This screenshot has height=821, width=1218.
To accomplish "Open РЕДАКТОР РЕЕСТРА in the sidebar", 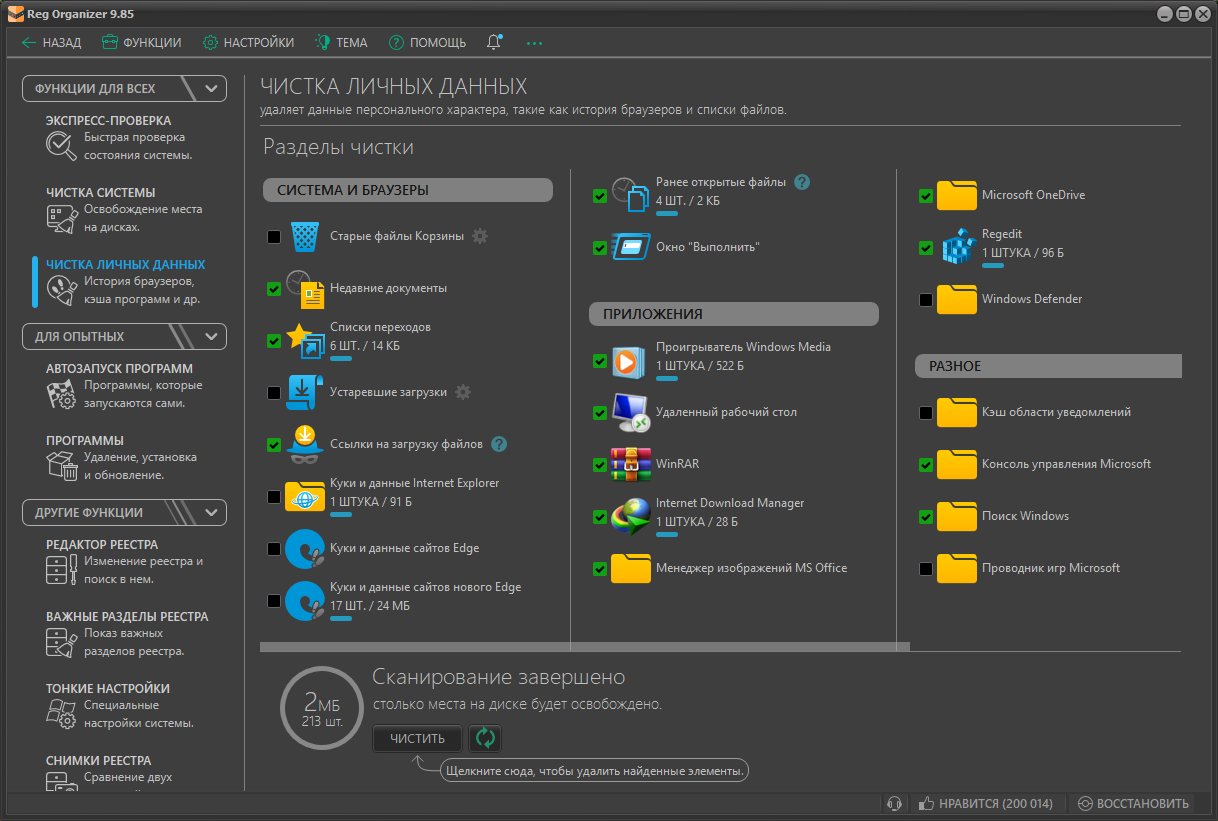I will point(102,544).
